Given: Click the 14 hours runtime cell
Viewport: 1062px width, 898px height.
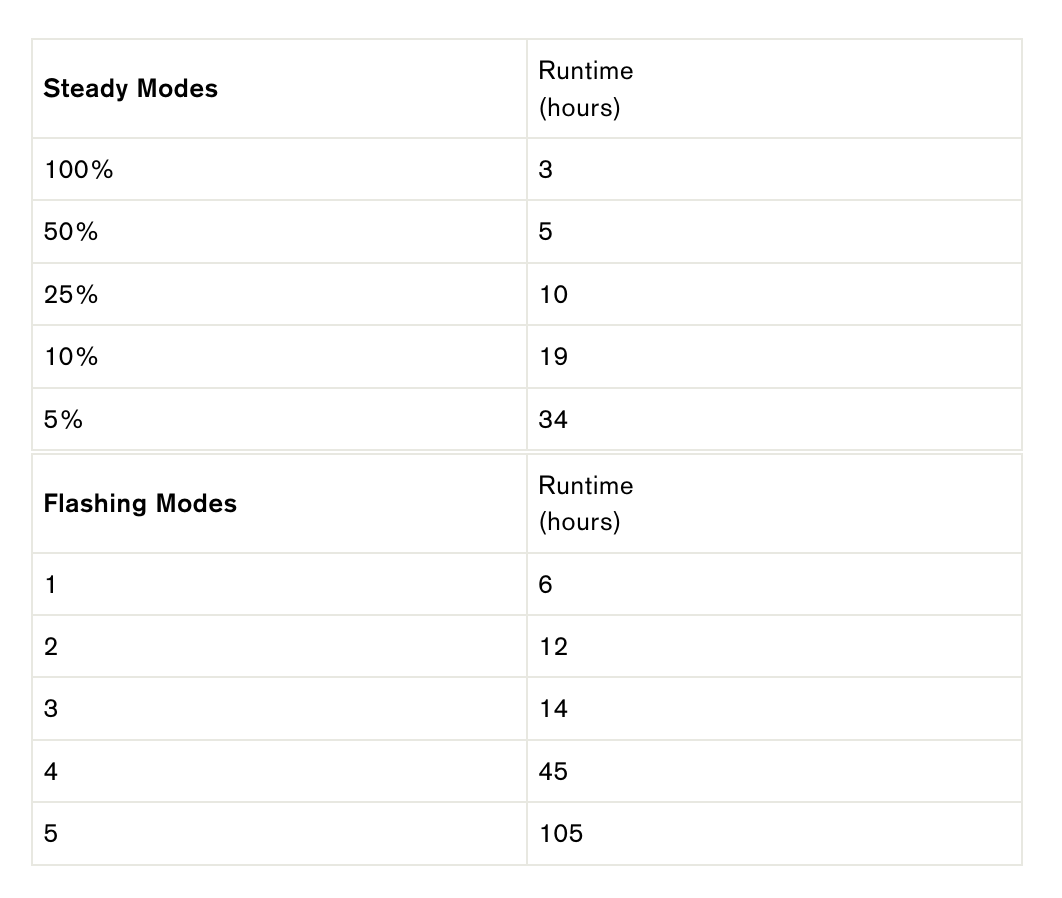Looking at the screenshot, I should 553,709.
